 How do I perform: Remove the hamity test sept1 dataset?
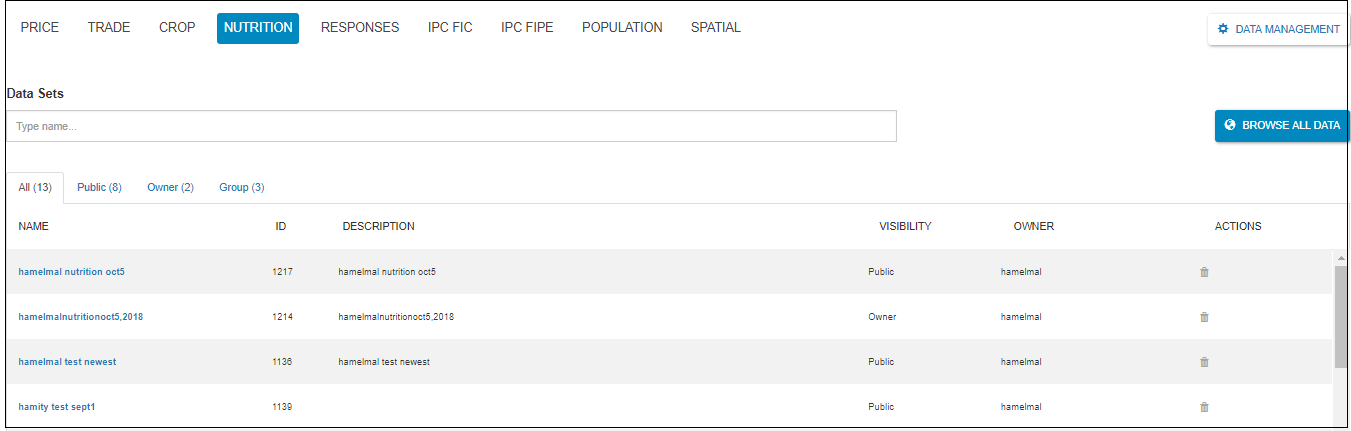[1204, 407]
